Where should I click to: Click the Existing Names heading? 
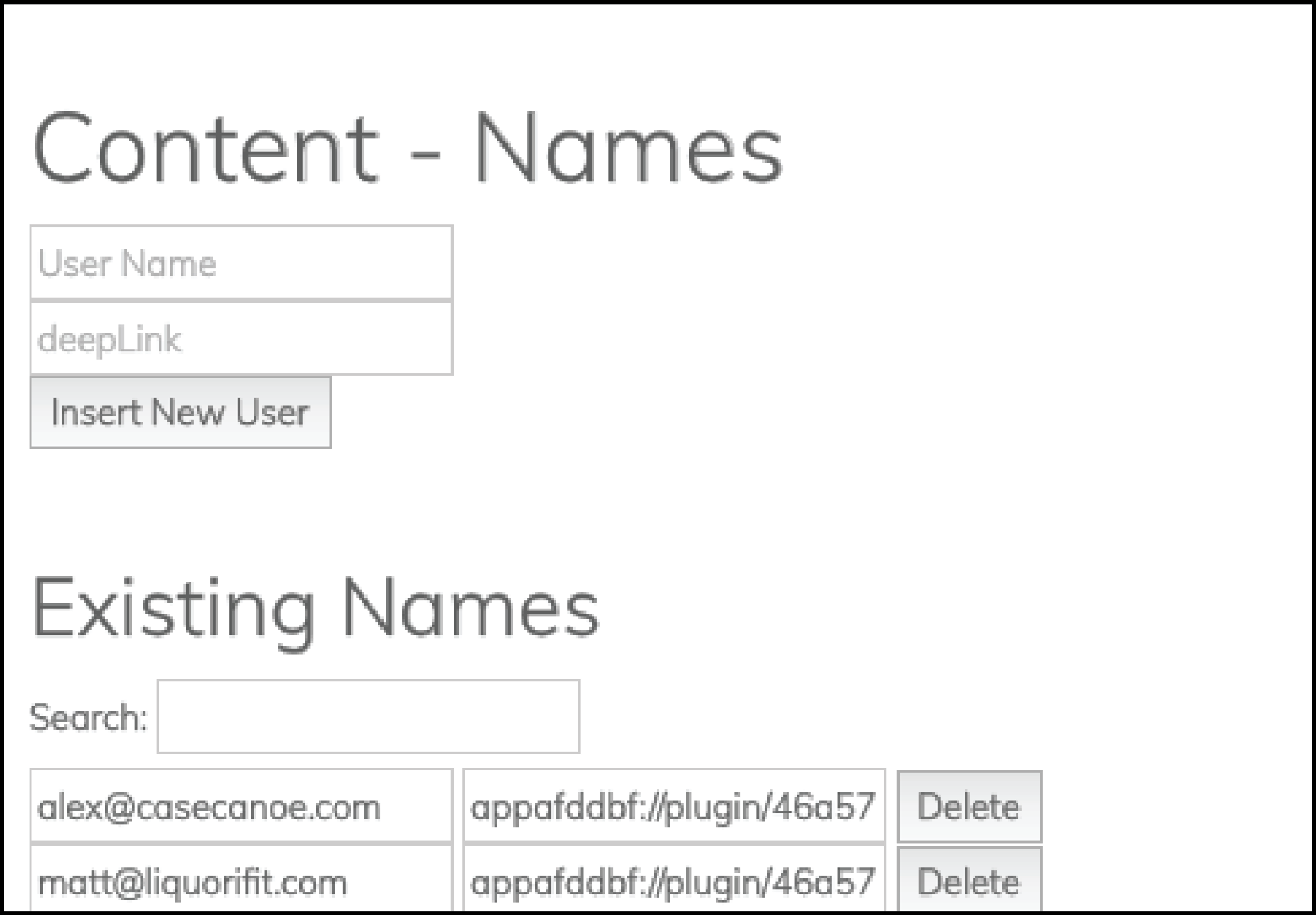[x=315, y=608]
